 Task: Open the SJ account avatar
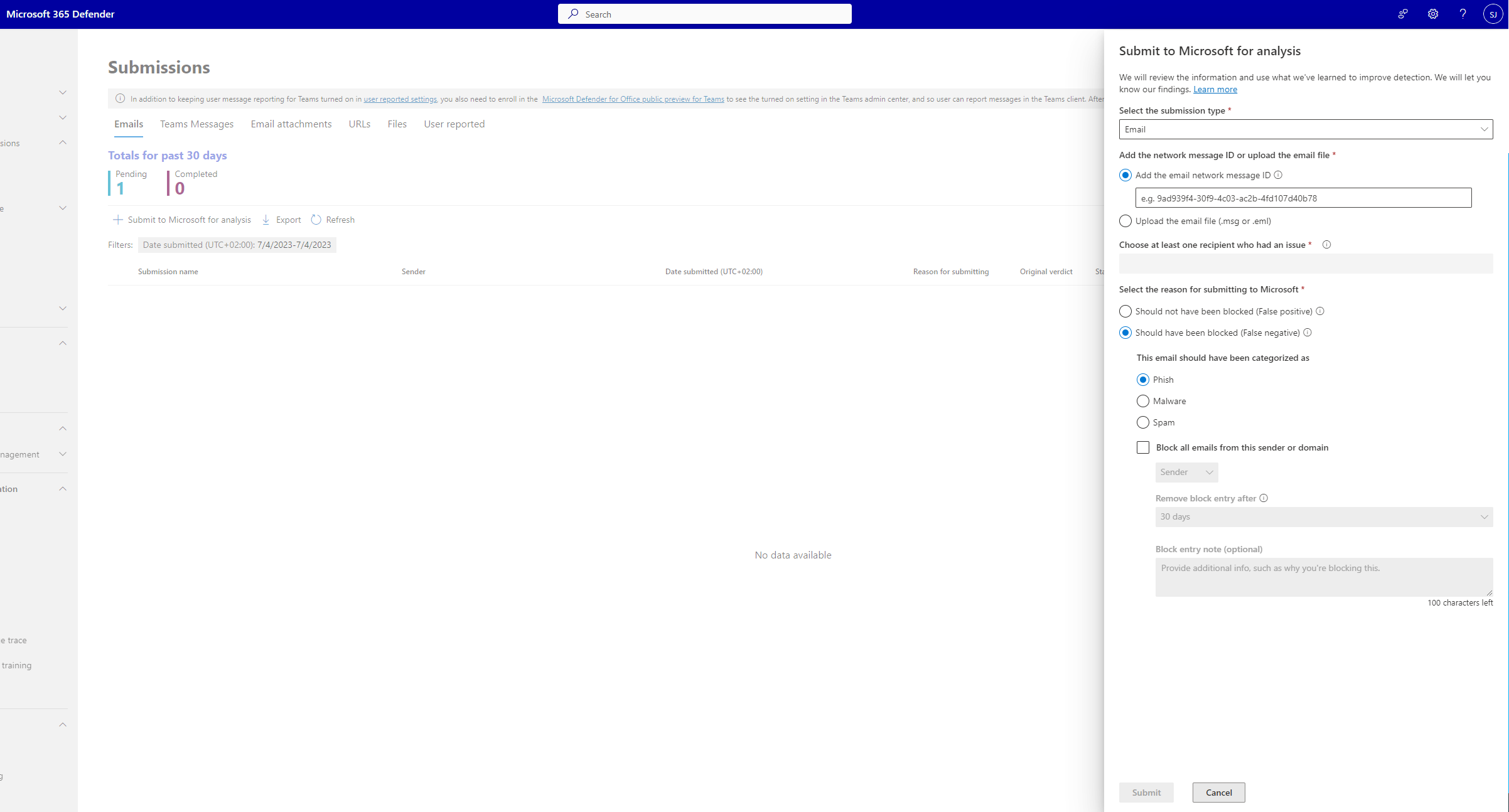(1493, 14)
